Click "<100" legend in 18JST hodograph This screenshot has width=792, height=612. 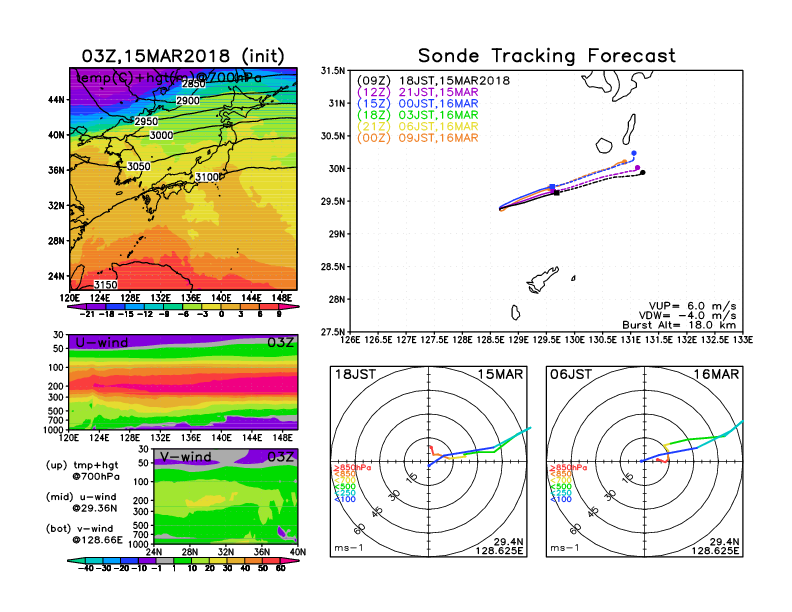(x=345, y=499)
